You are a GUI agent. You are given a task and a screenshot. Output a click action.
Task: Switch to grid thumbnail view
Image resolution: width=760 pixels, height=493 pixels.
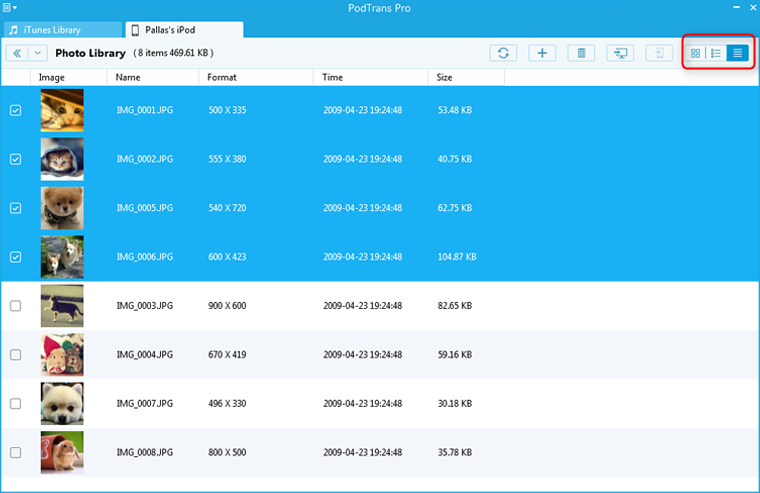[x=696, y=53]
